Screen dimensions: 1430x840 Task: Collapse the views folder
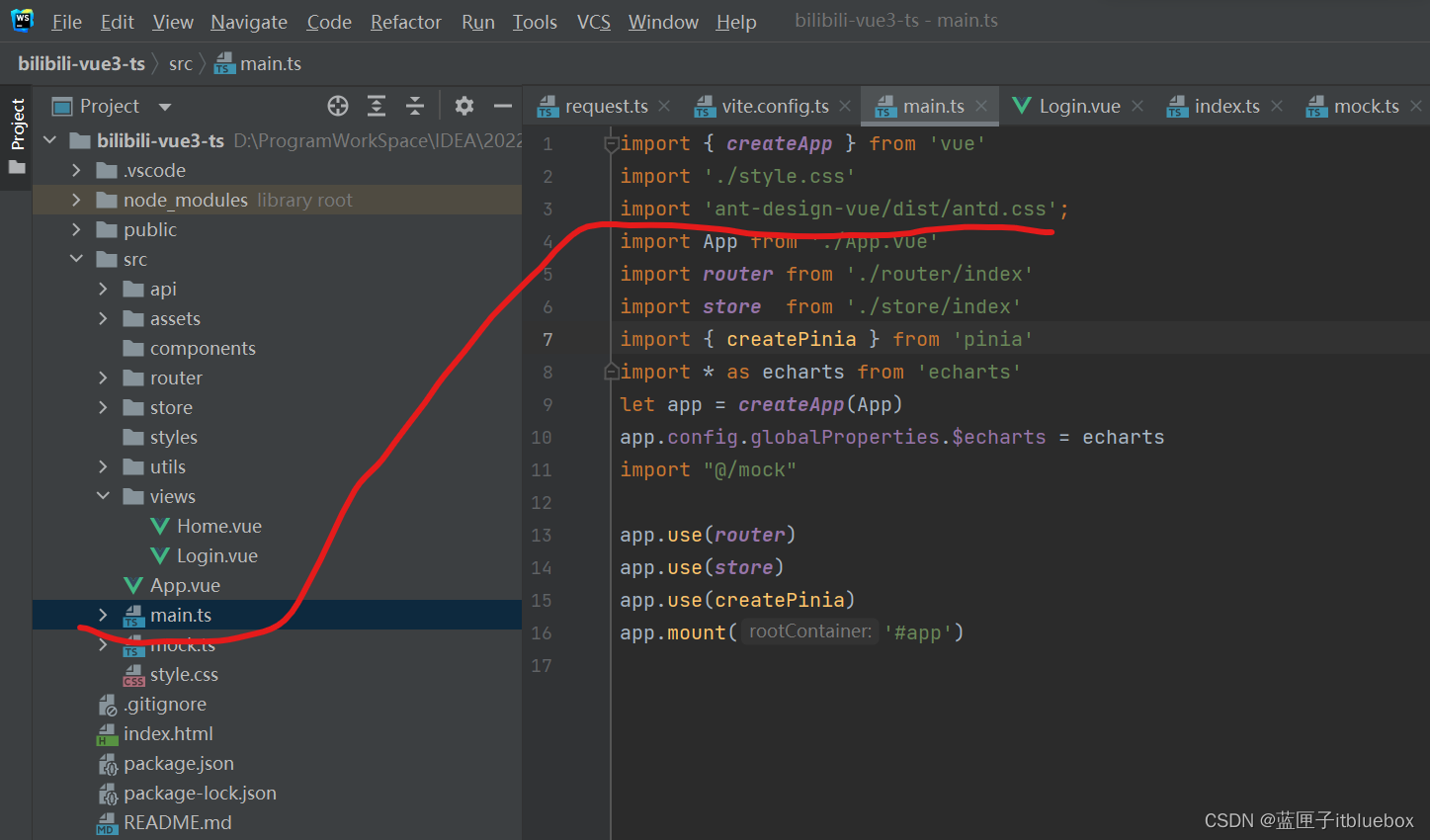[x=103, y=496]
